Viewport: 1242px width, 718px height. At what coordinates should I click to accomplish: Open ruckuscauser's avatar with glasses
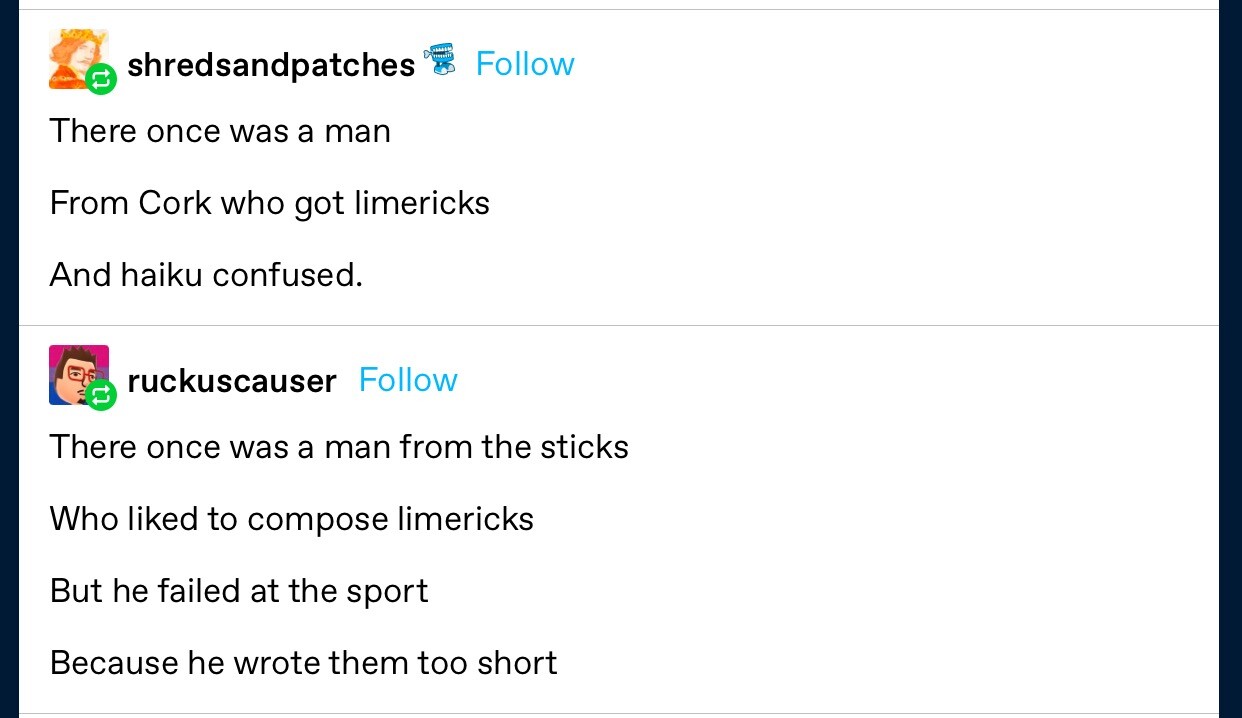click(x=74, y=372)
